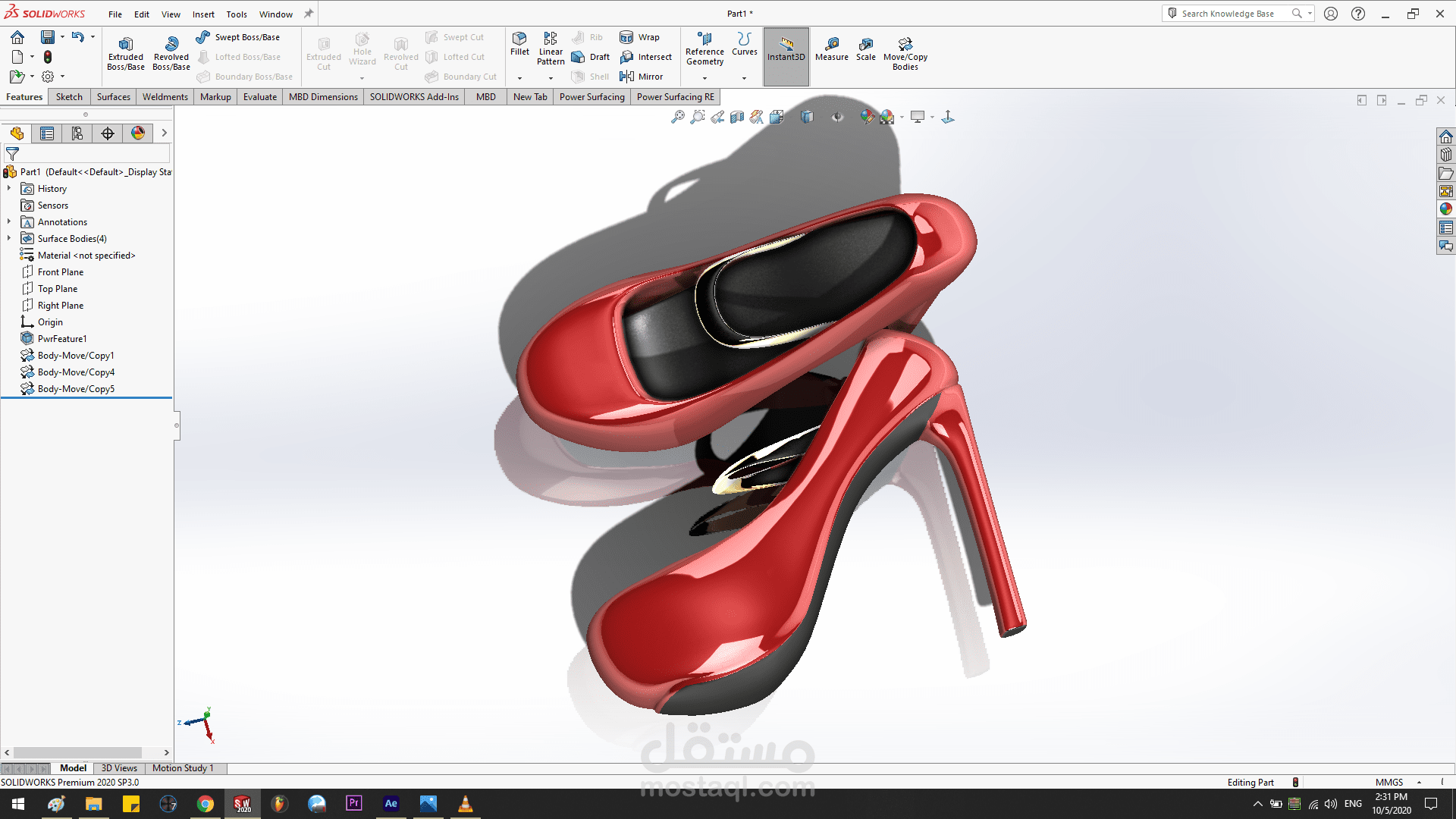Screen dimensions: 1456x819
Task: Toggle the DisplayManager appearance tab
Action: (138, 133)
